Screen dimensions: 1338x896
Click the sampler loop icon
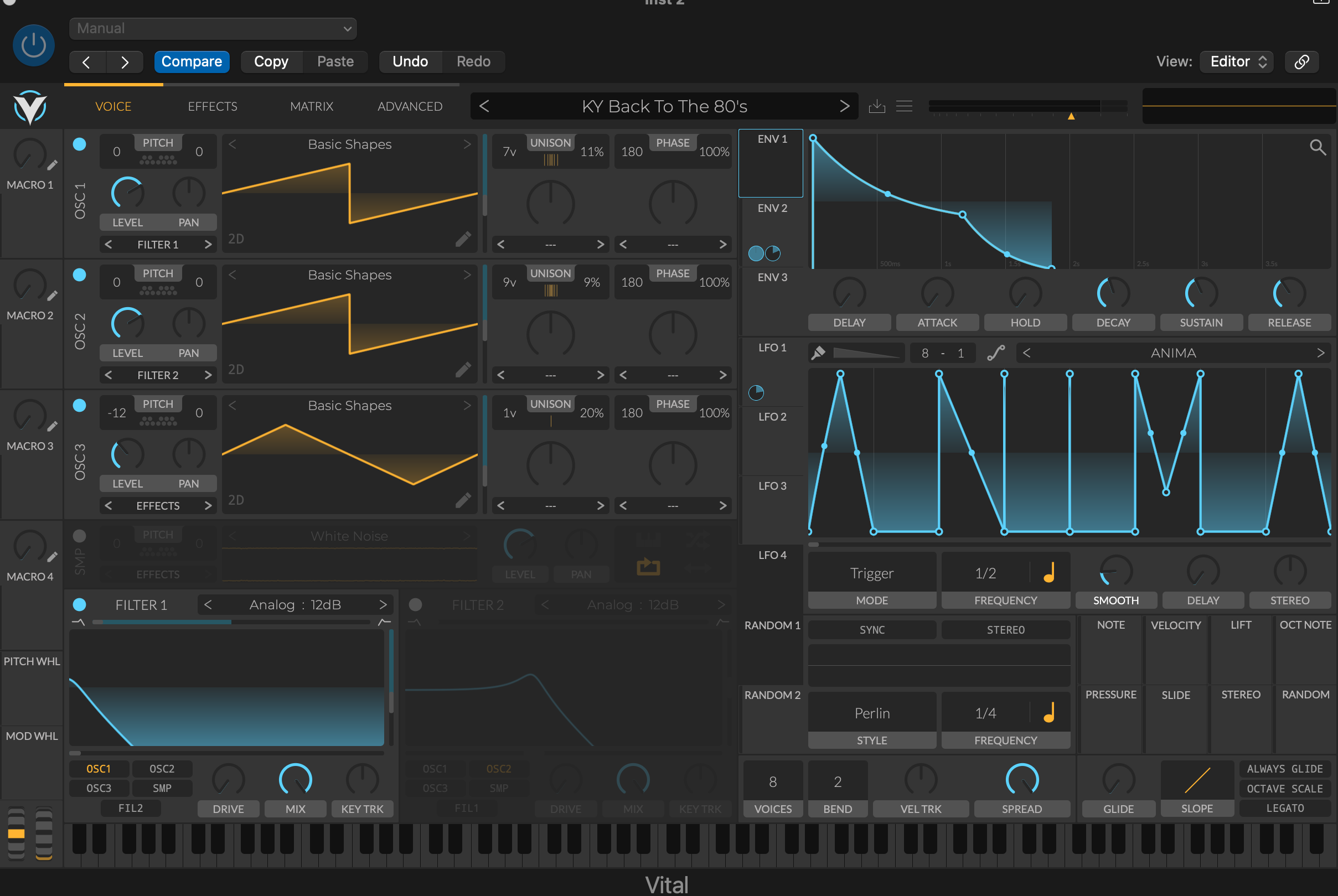[648, 566]
